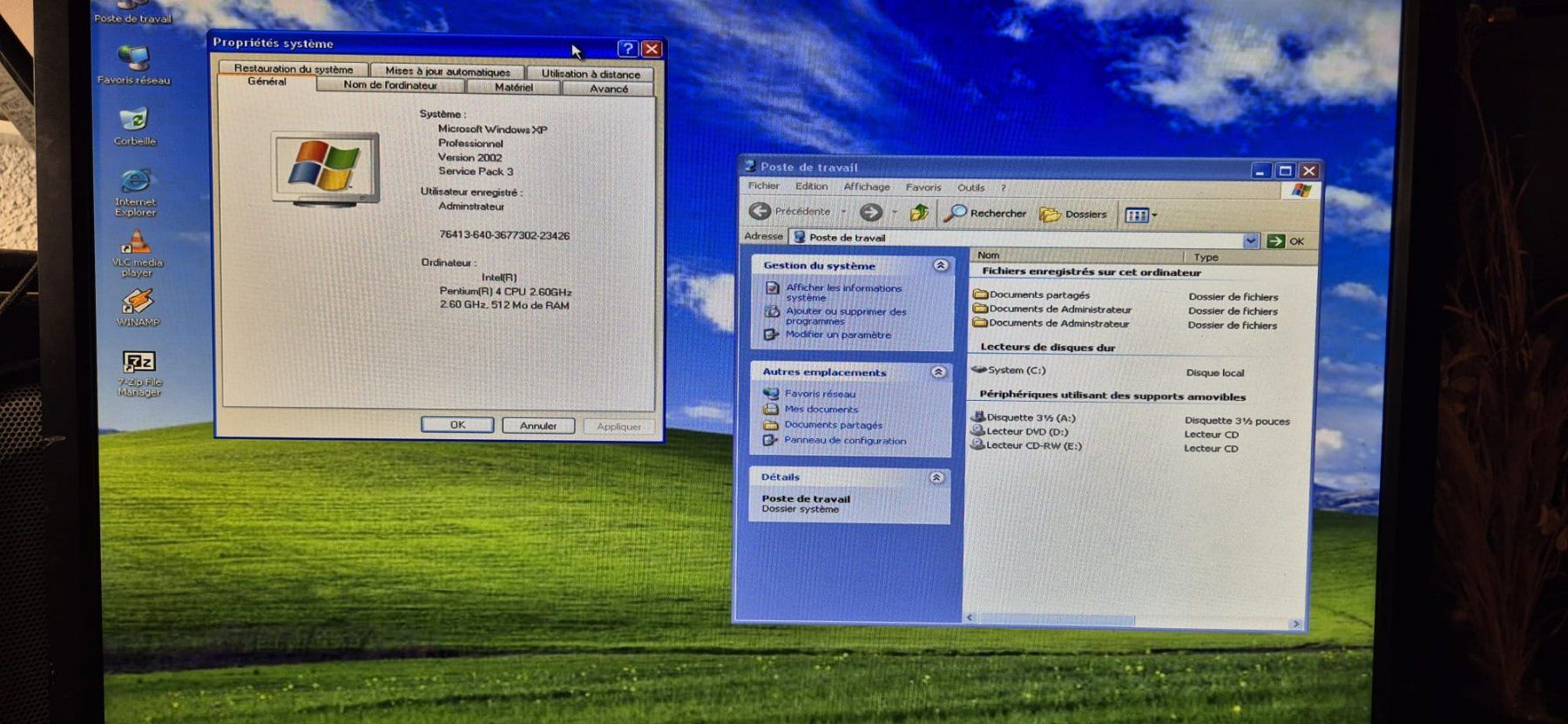The image size is (1568, 724).
Task: Collapse the Gestion du système panel
Action: point(940,265)
